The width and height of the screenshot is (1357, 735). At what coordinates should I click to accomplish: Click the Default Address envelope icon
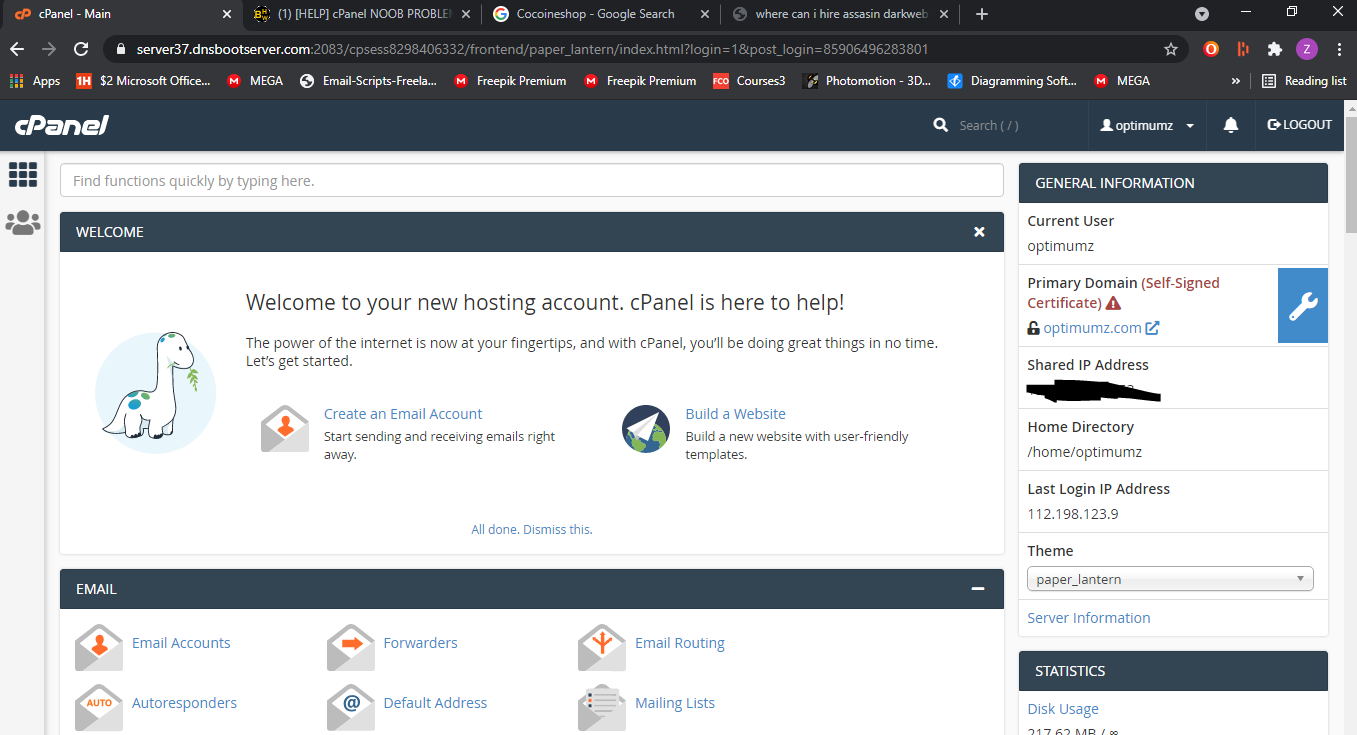click(x=351, y=707)
